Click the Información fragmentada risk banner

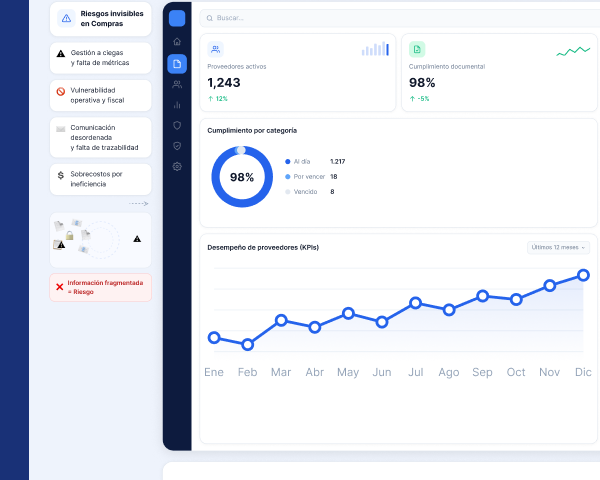(101, 287)
